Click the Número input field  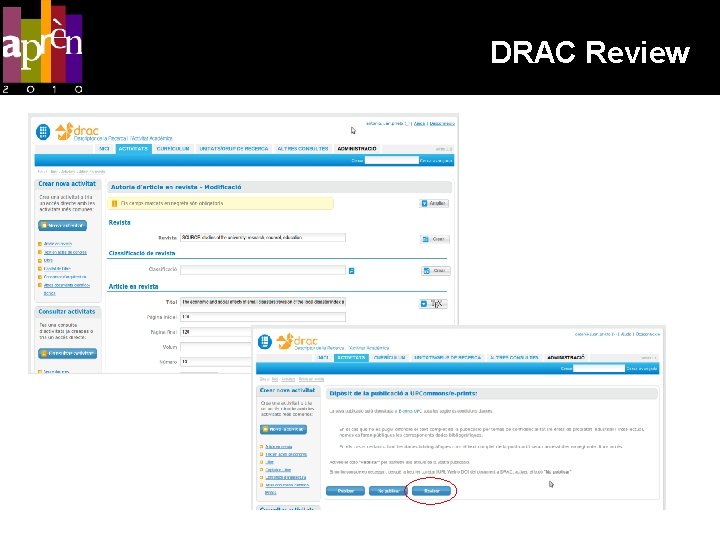click(x=216, y=362)
